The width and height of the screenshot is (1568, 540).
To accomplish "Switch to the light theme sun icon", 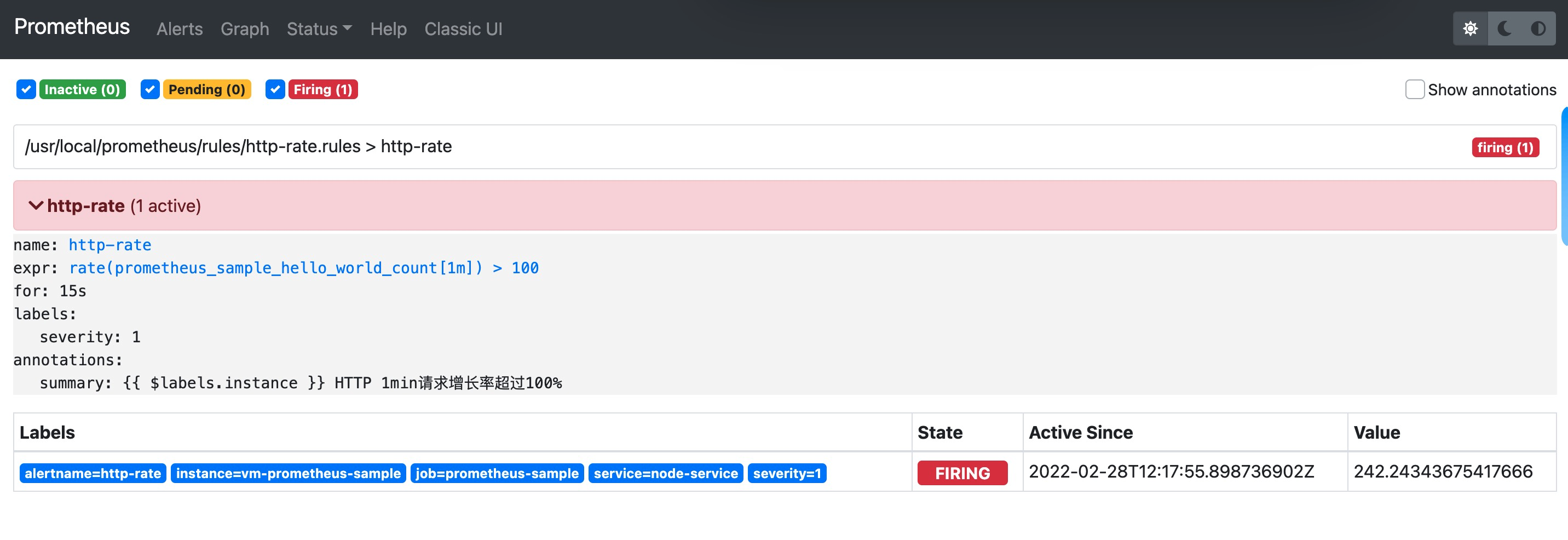I will point(1470,28).
